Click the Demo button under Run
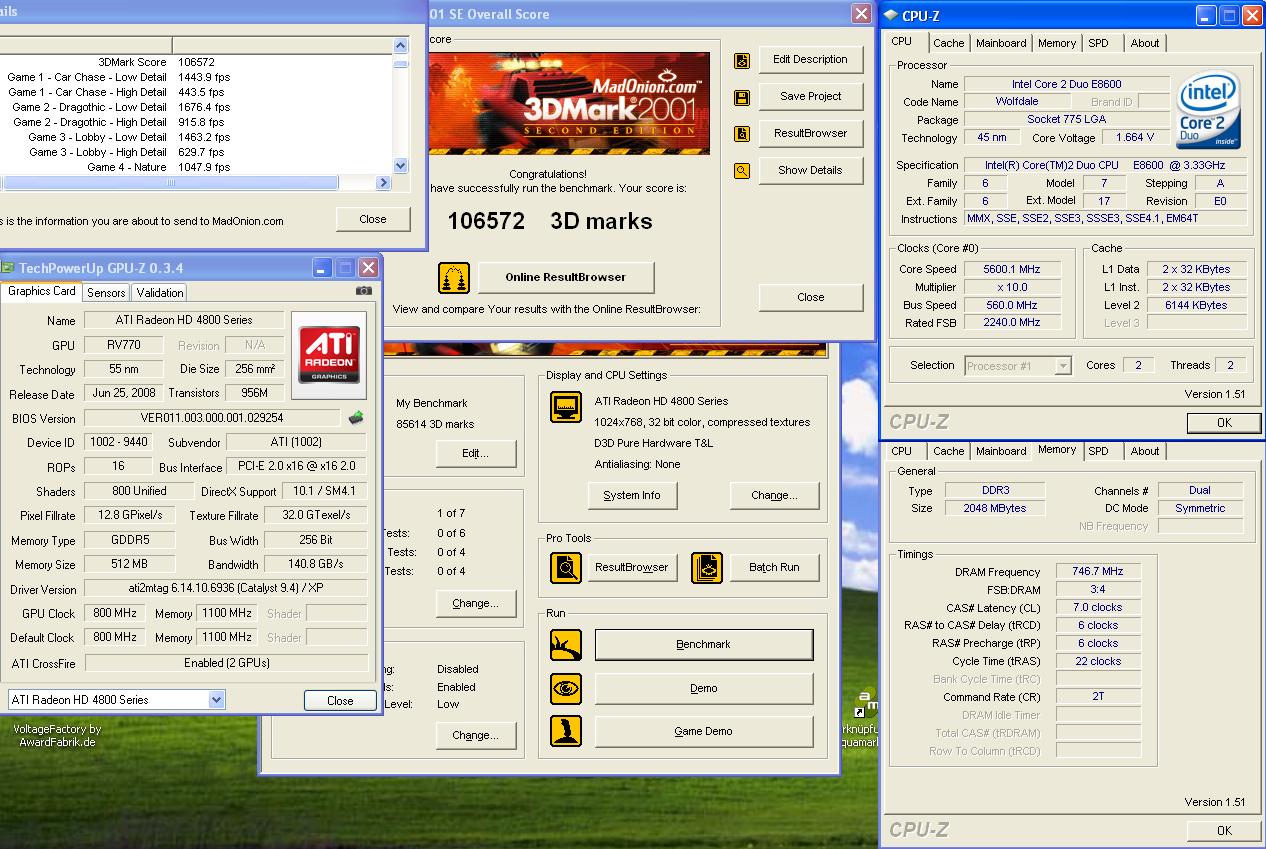Viewport: 1266px width, 849px height. pos(704,688)
